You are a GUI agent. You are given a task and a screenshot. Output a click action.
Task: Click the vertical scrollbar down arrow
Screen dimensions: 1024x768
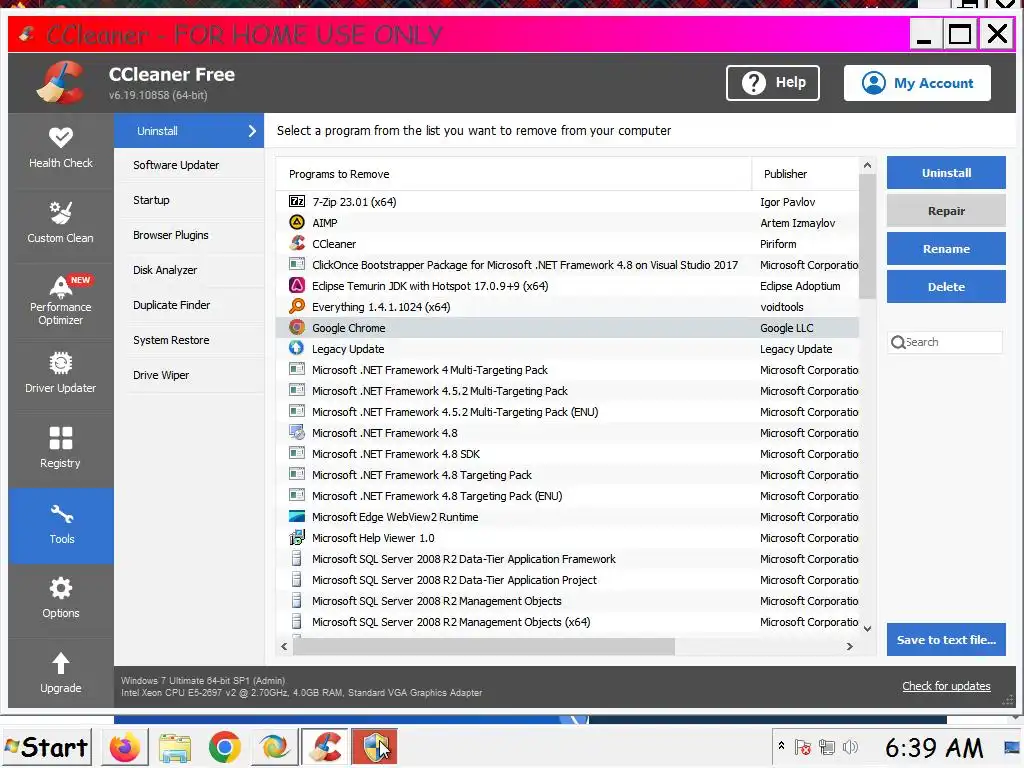(x=867, y=629)
